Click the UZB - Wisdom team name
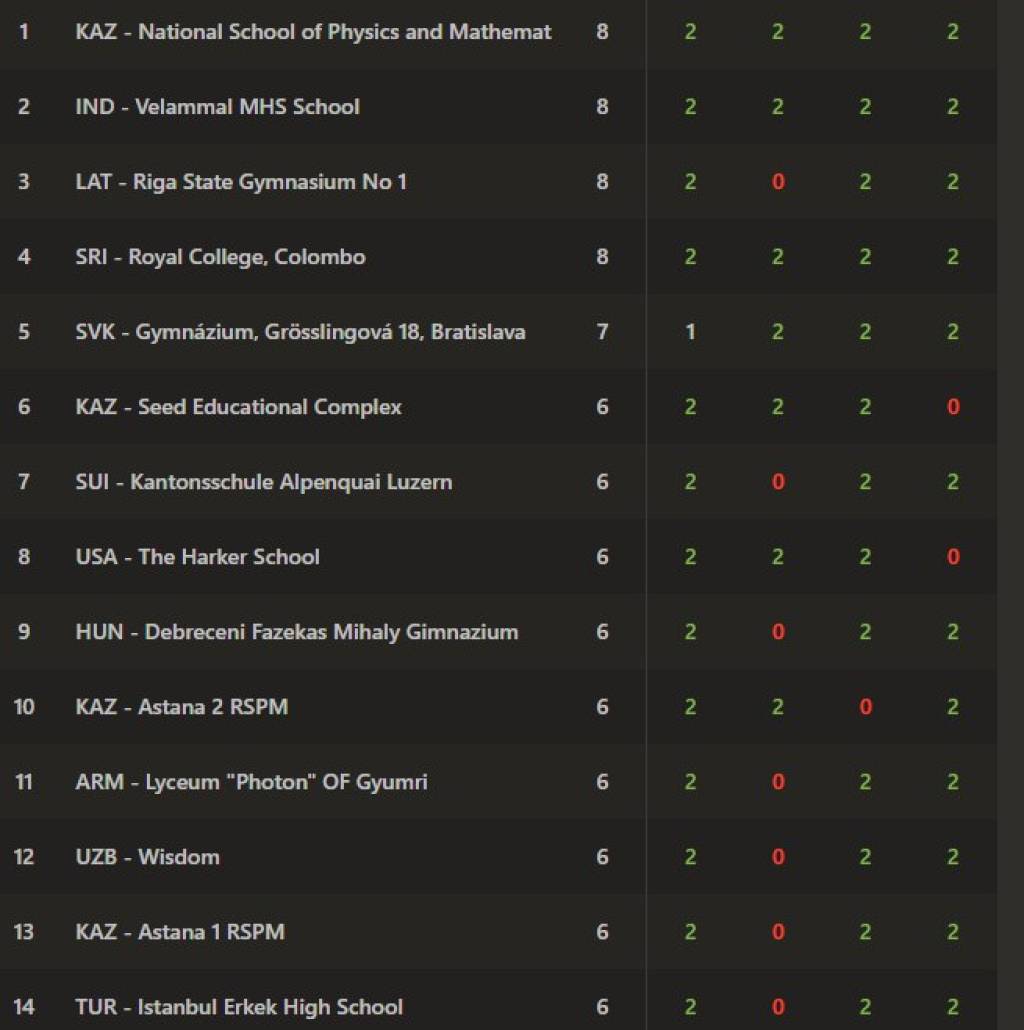Image resolution: width=1024 pixels, height=1030 pixels. [x=147, y=857]
